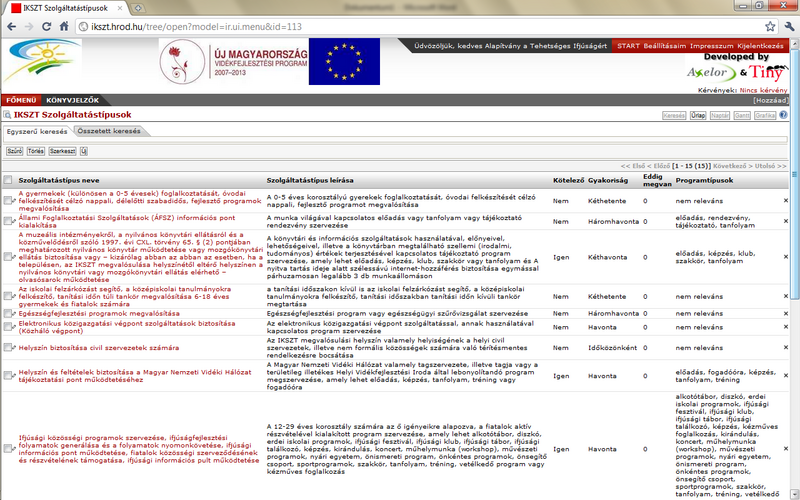Click the magnifier icon beside IKSZT Szolgáltatástípusok
This screenshot has height=500, width=800.
(x=7, y=115)
